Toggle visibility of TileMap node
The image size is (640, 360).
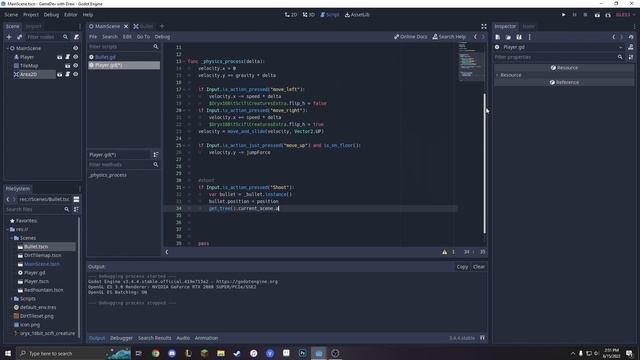click(x=76, y=66)
